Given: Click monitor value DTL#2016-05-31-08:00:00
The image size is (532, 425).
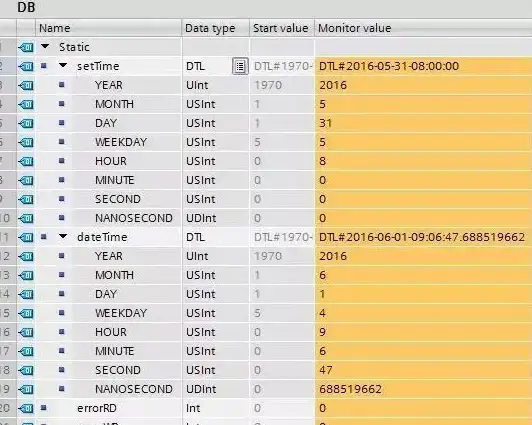Looking at the screenshot, I should pyautogui.click(x=389, y=66).
